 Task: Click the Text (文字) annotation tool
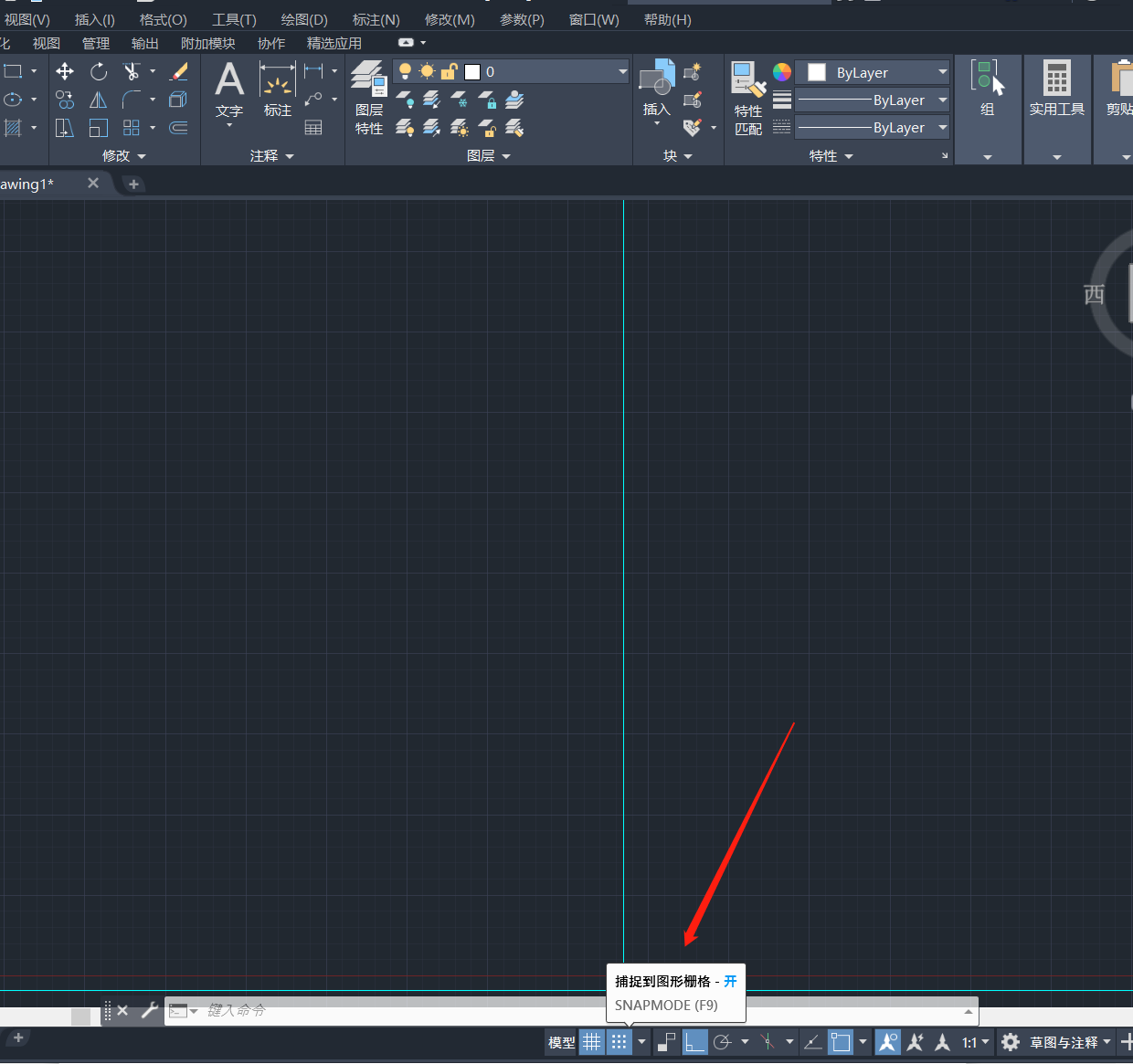coord(229,90)
